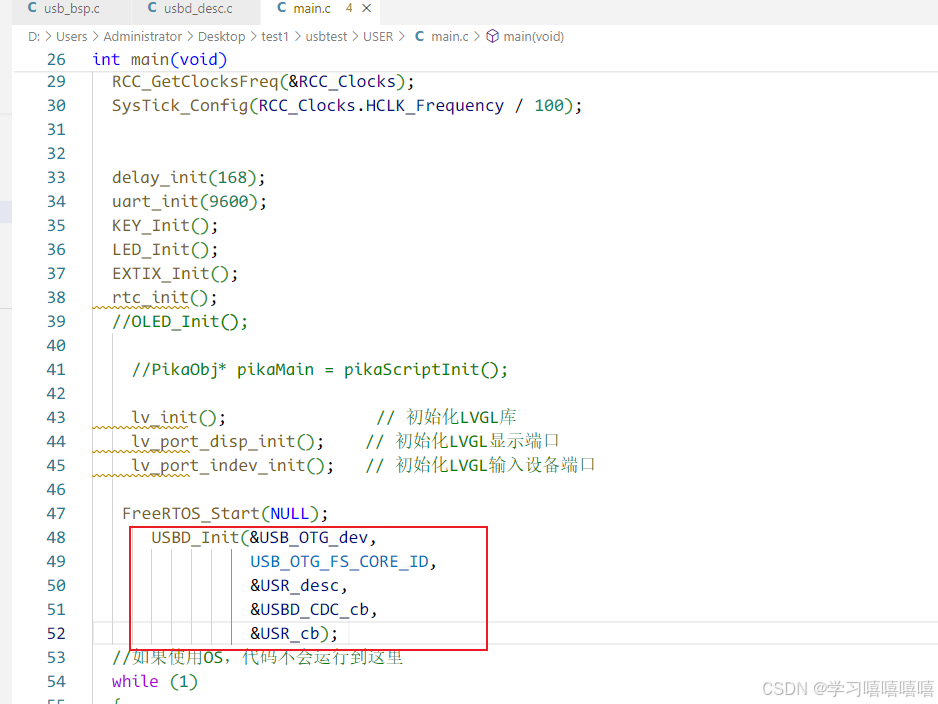The height and width of the screenshot is (704, 938).
Task: Click the CSDN watermark link
Action: [846, 689]
